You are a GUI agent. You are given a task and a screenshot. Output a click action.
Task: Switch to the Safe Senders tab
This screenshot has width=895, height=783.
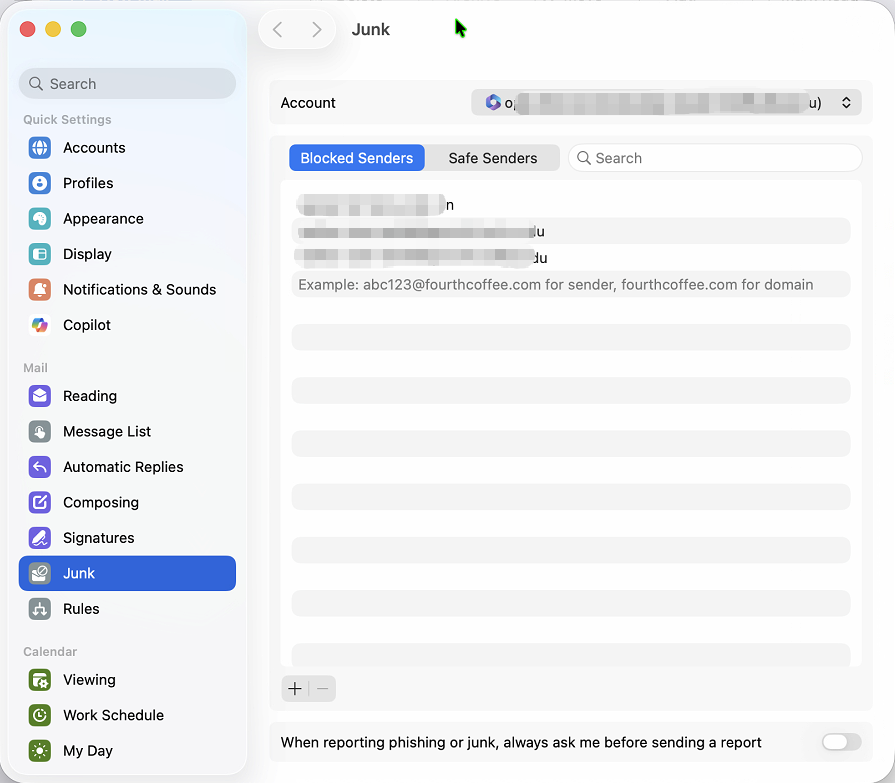click(x=492, y=158)
